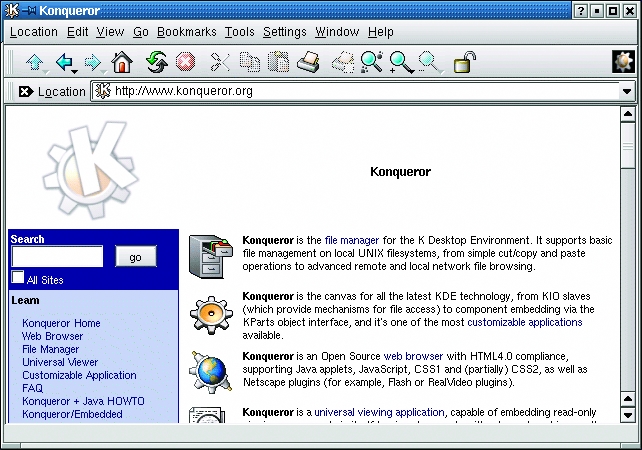Image resolution: width=642 pixels, height=450 pixels.
Task: Click the Print icon in the toolbar
Action: [308, 63]
